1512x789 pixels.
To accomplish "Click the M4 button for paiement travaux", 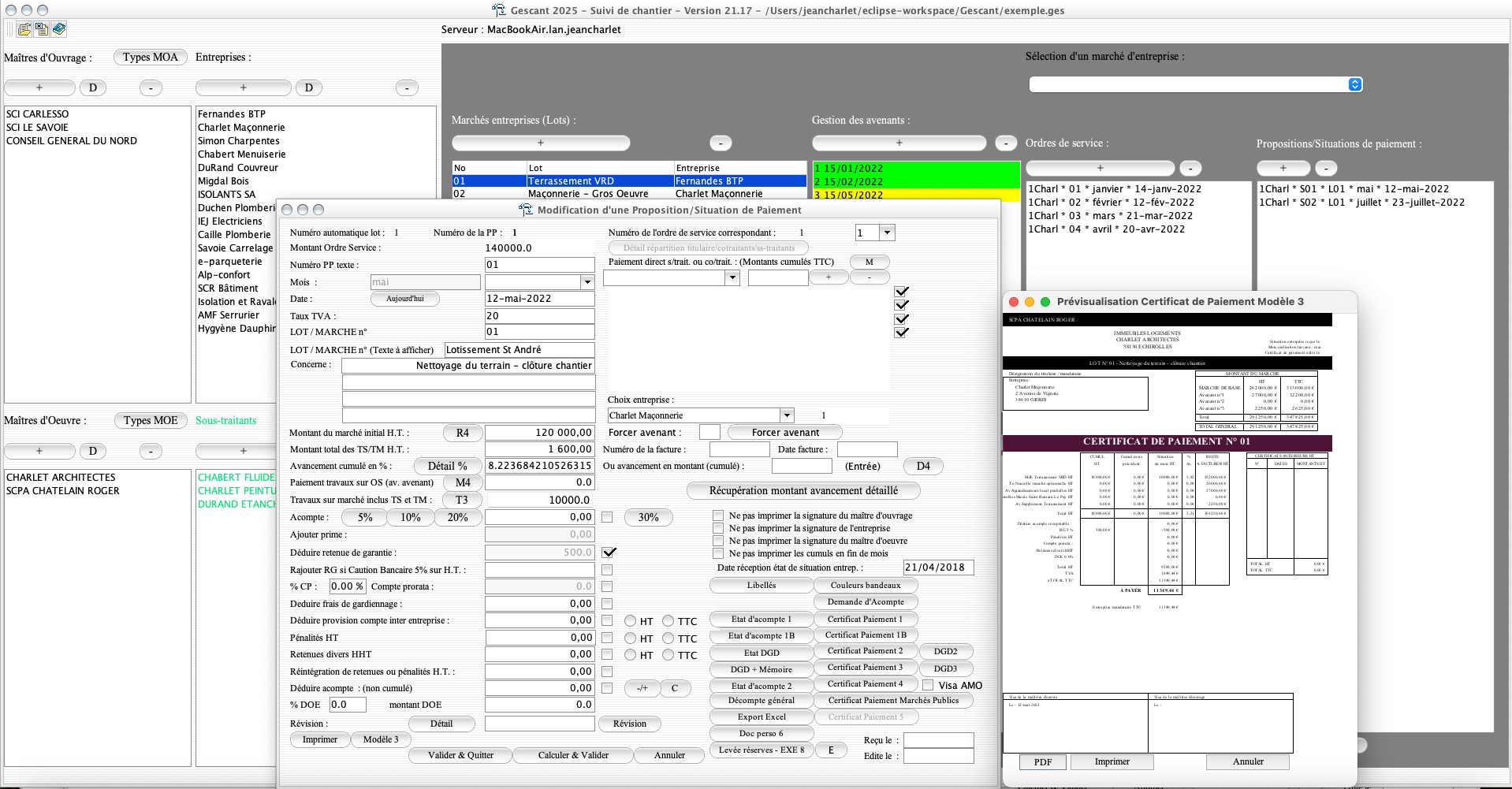I will 463,482.
